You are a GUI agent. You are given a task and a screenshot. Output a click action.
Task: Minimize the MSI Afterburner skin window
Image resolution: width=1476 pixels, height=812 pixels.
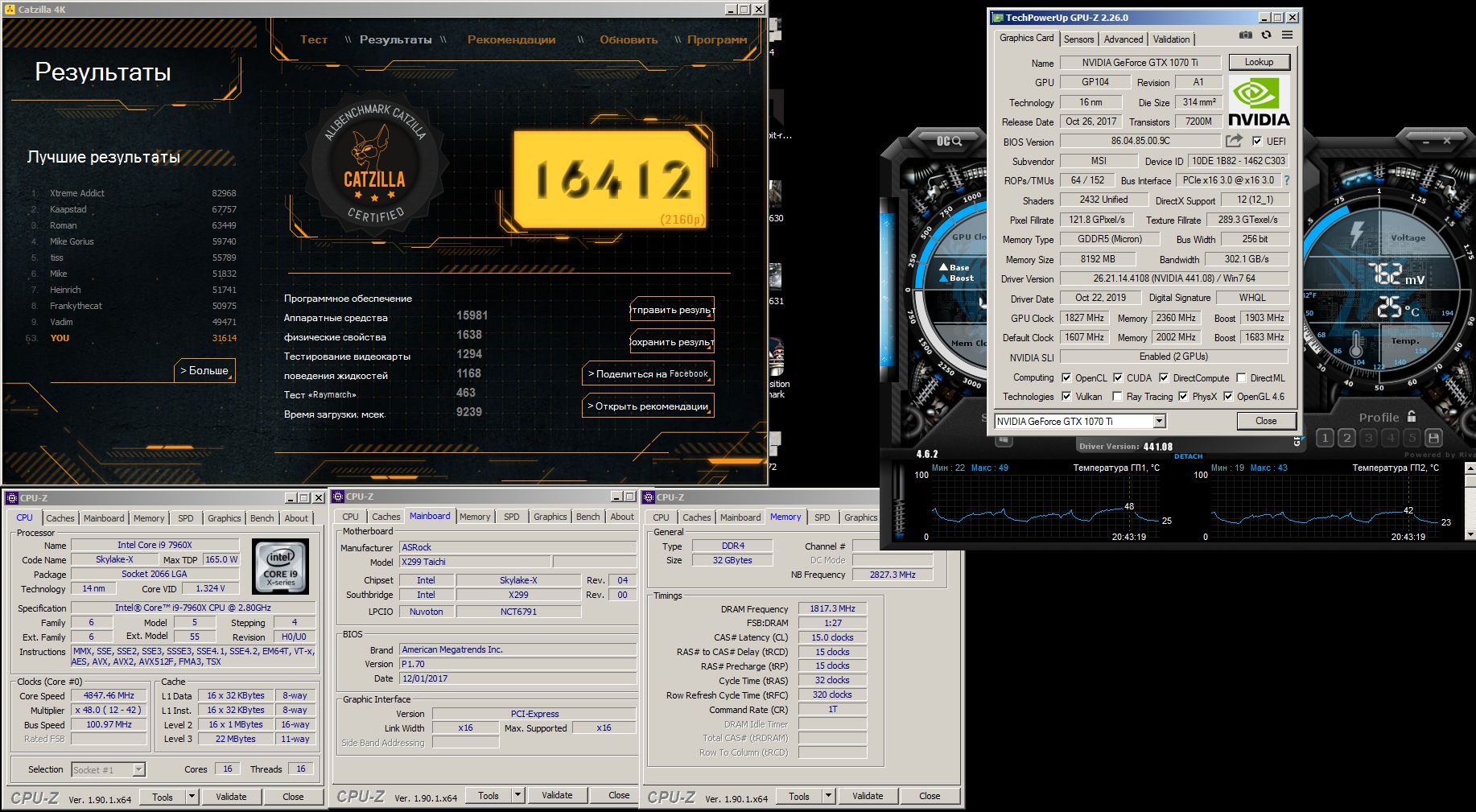(1424, 141)
